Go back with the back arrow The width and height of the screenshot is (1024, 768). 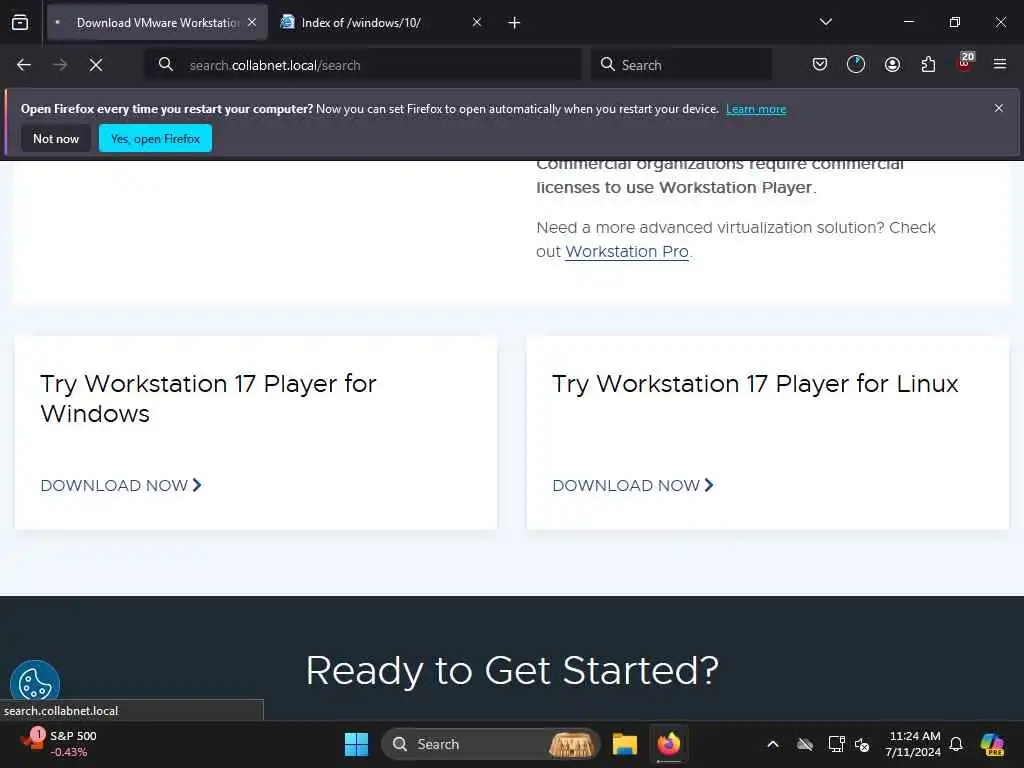tap(24, 65)
